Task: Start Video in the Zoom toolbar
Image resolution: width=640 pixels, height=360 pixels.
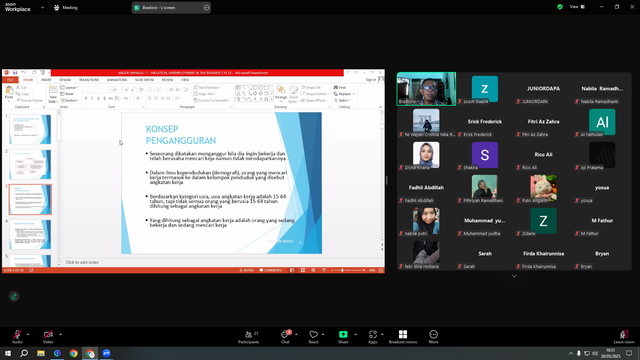Action: (48, 336)
